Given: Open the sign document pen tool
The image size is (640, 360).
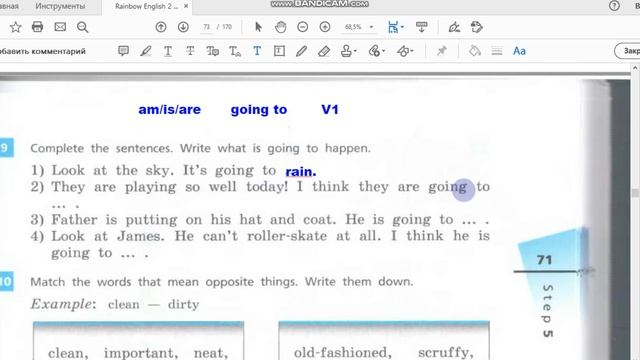Looking at the screenshot, I should pyautogui.click(x=454, y=27).
